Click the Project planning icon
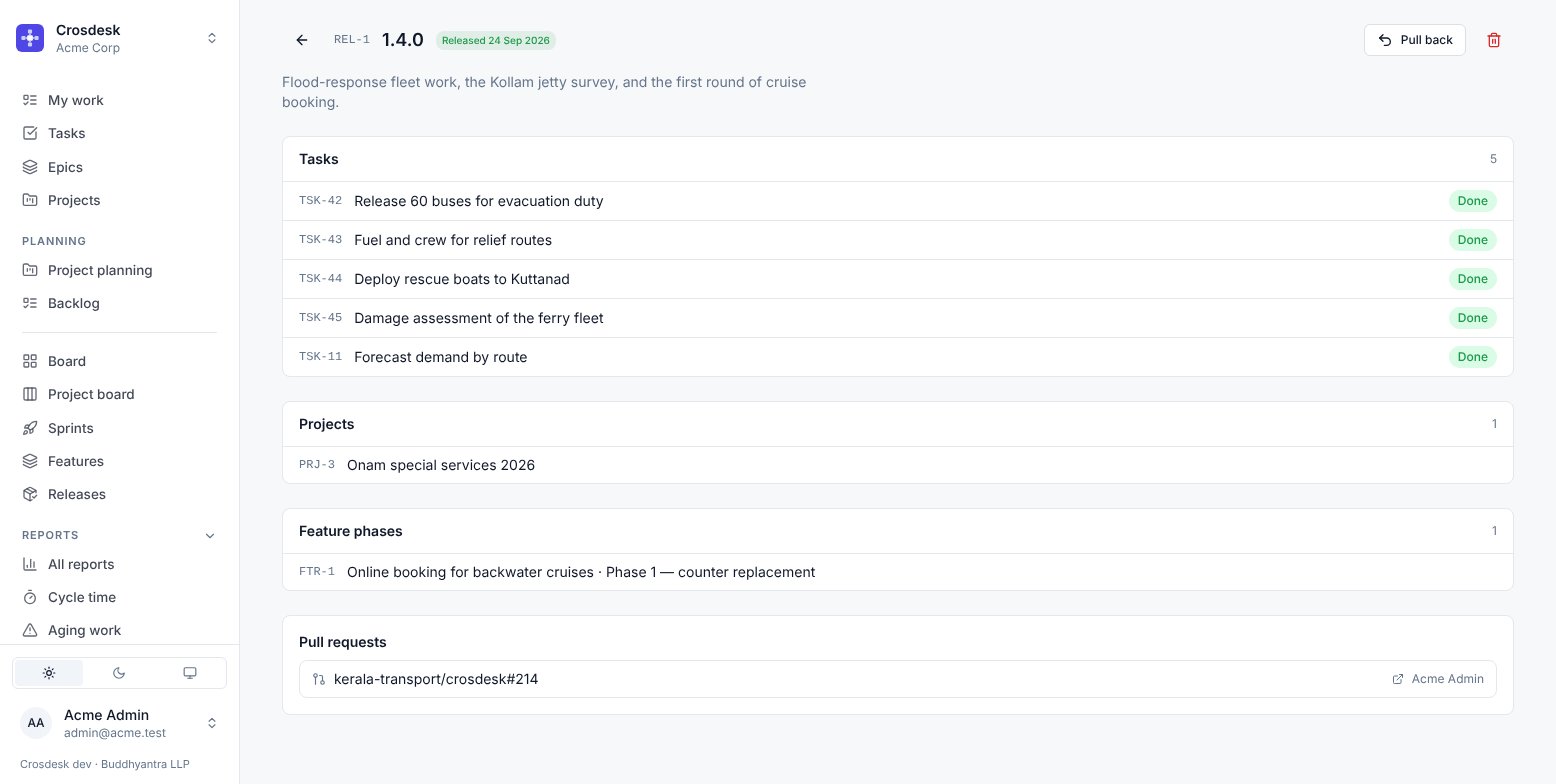Image resolution: width=1556 pixels, height=784 pixels. click(30, 270)
